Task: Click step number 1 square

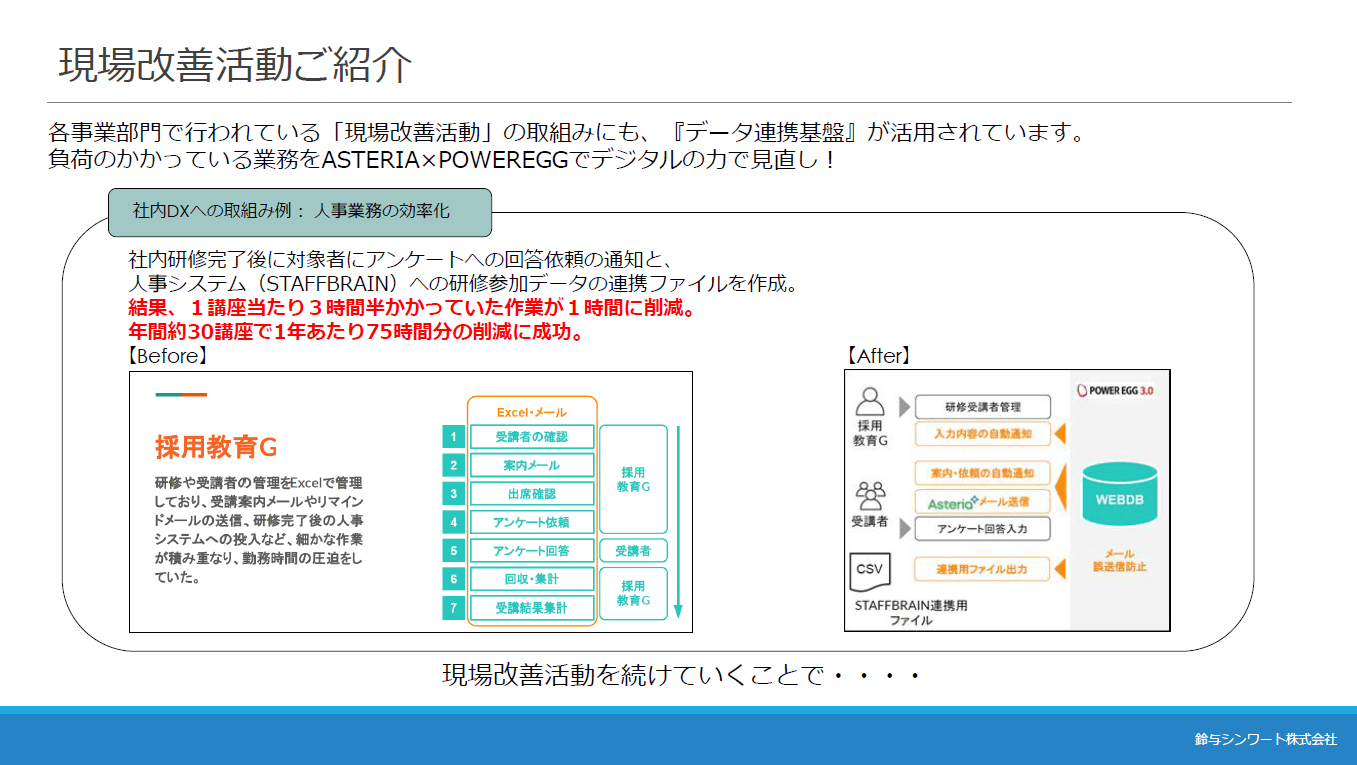Action: (454, 437)
